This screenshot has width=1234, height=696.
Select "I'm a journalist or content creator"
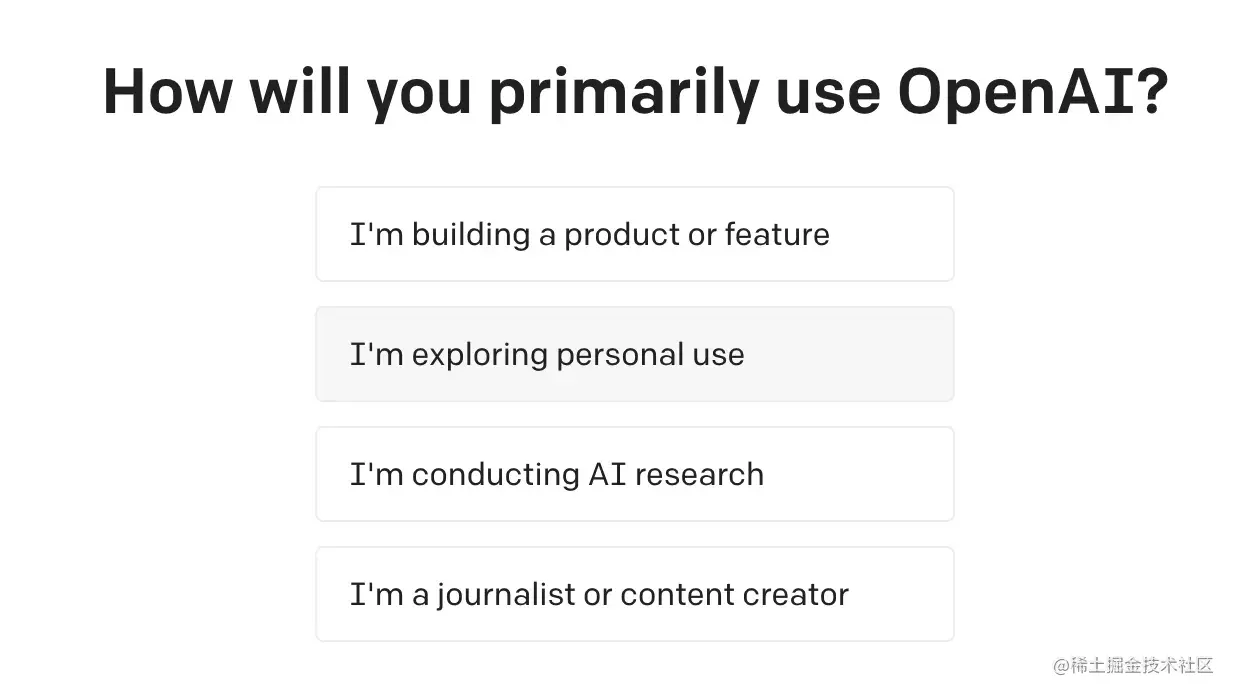point(634,594)
